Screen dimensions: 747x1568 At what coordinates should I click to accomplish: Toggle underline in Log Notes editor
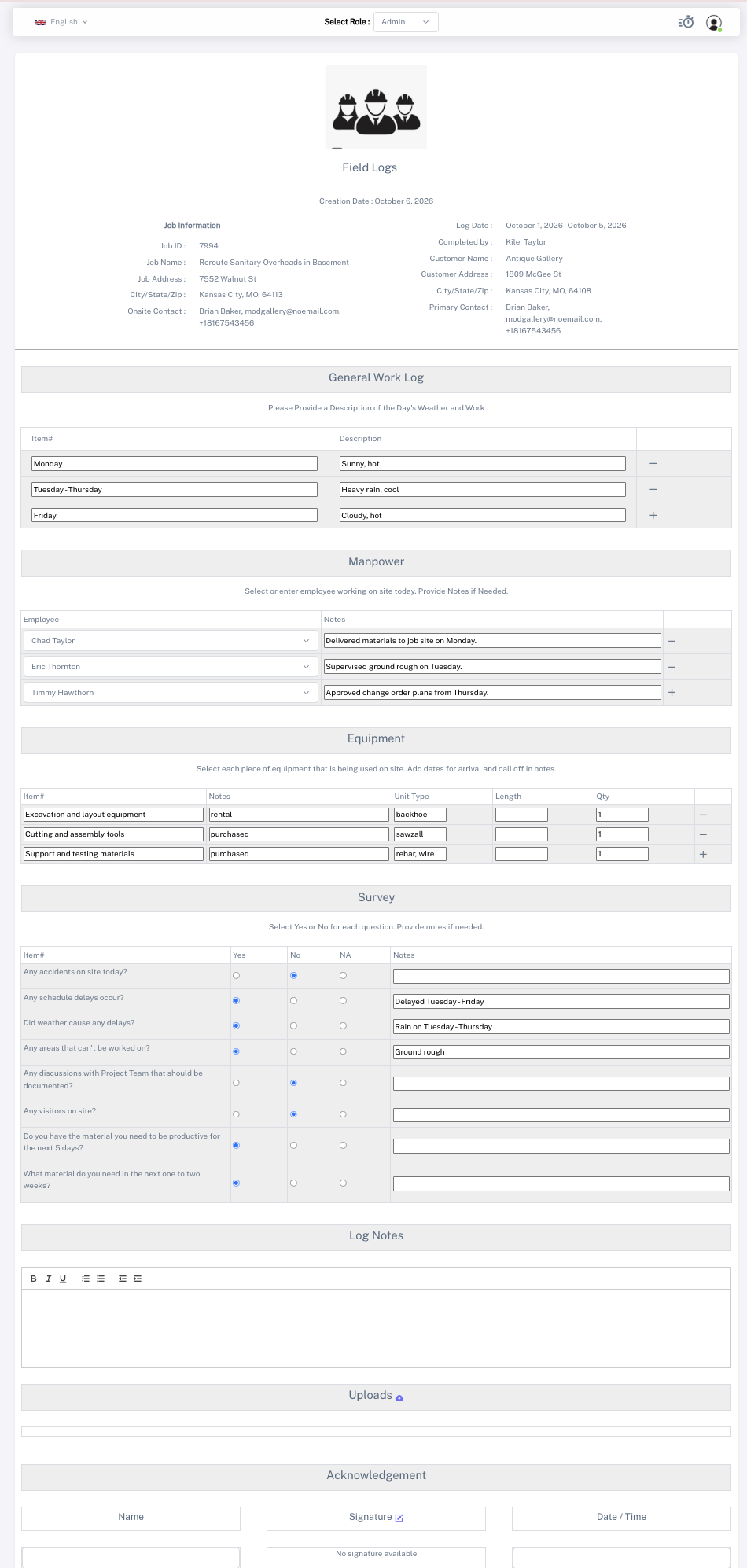point(63,1279)
